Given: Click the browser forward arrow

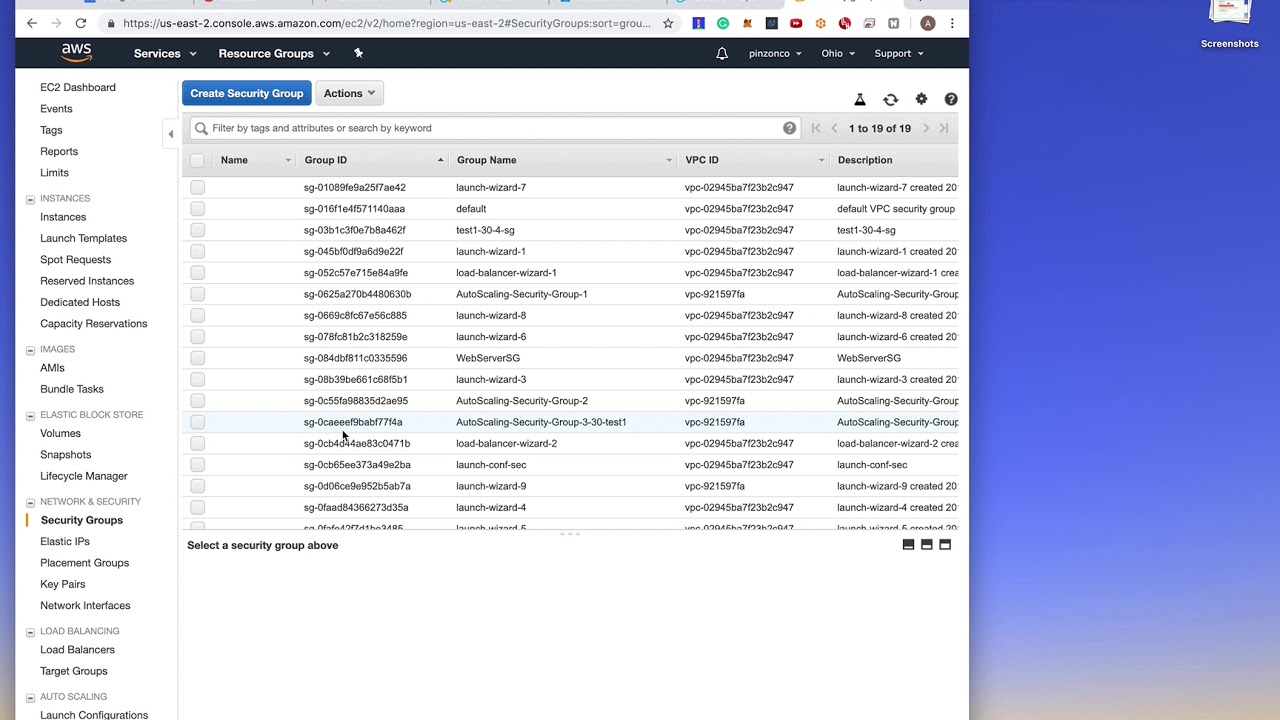Looking at the screenshot, I should [x=56, y=23].
